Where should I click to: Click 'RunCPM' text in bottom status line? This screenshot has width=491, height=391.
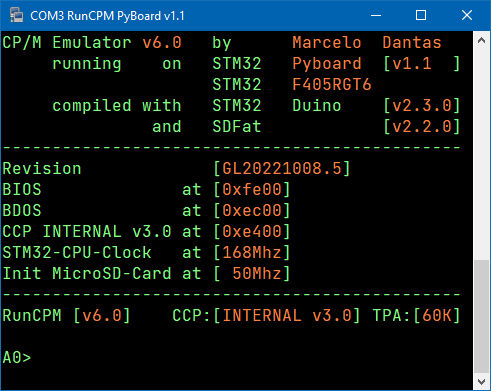32,315
